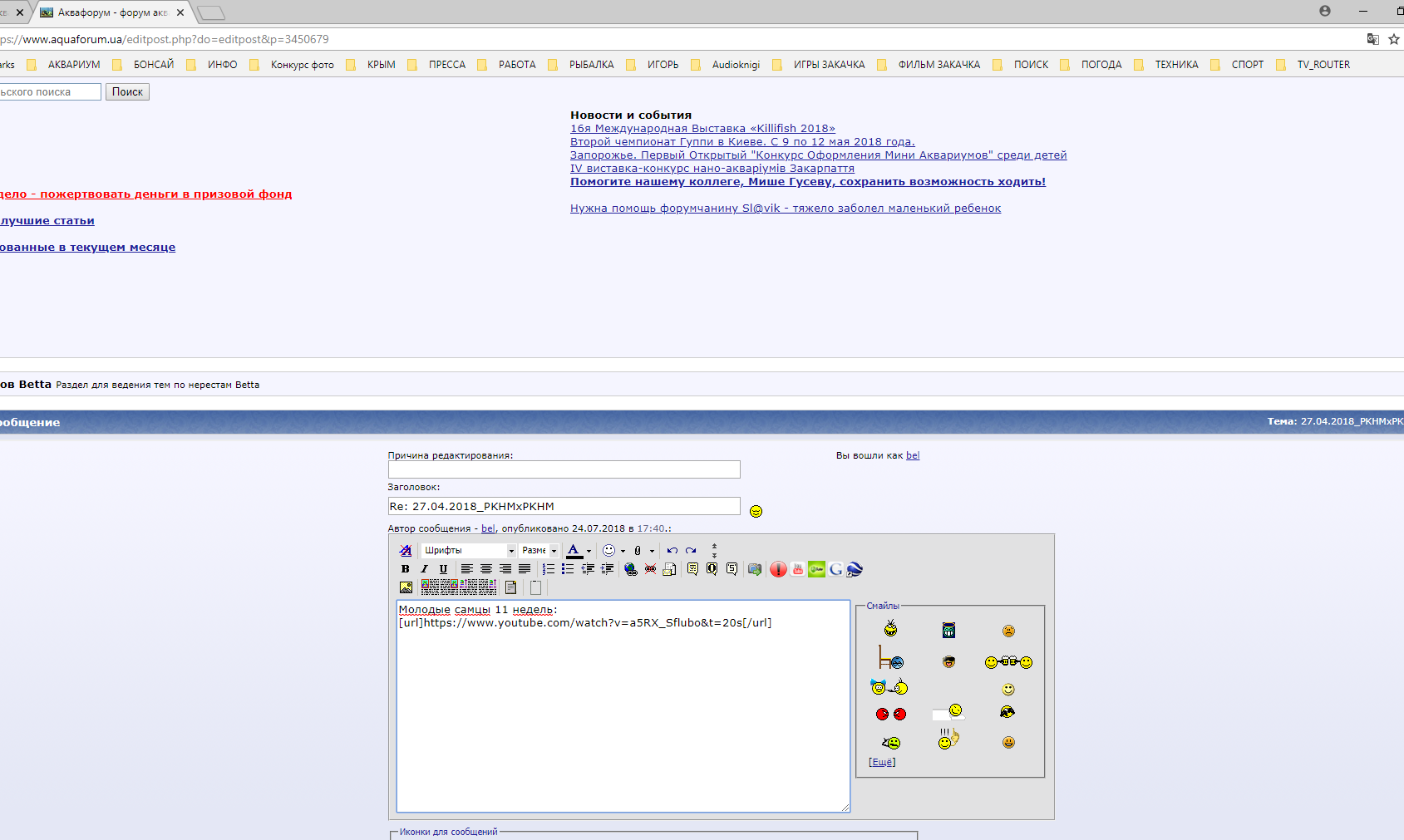Open the КРЫМ bookmarks folder

pyautogui.click(x=381, y=65)
